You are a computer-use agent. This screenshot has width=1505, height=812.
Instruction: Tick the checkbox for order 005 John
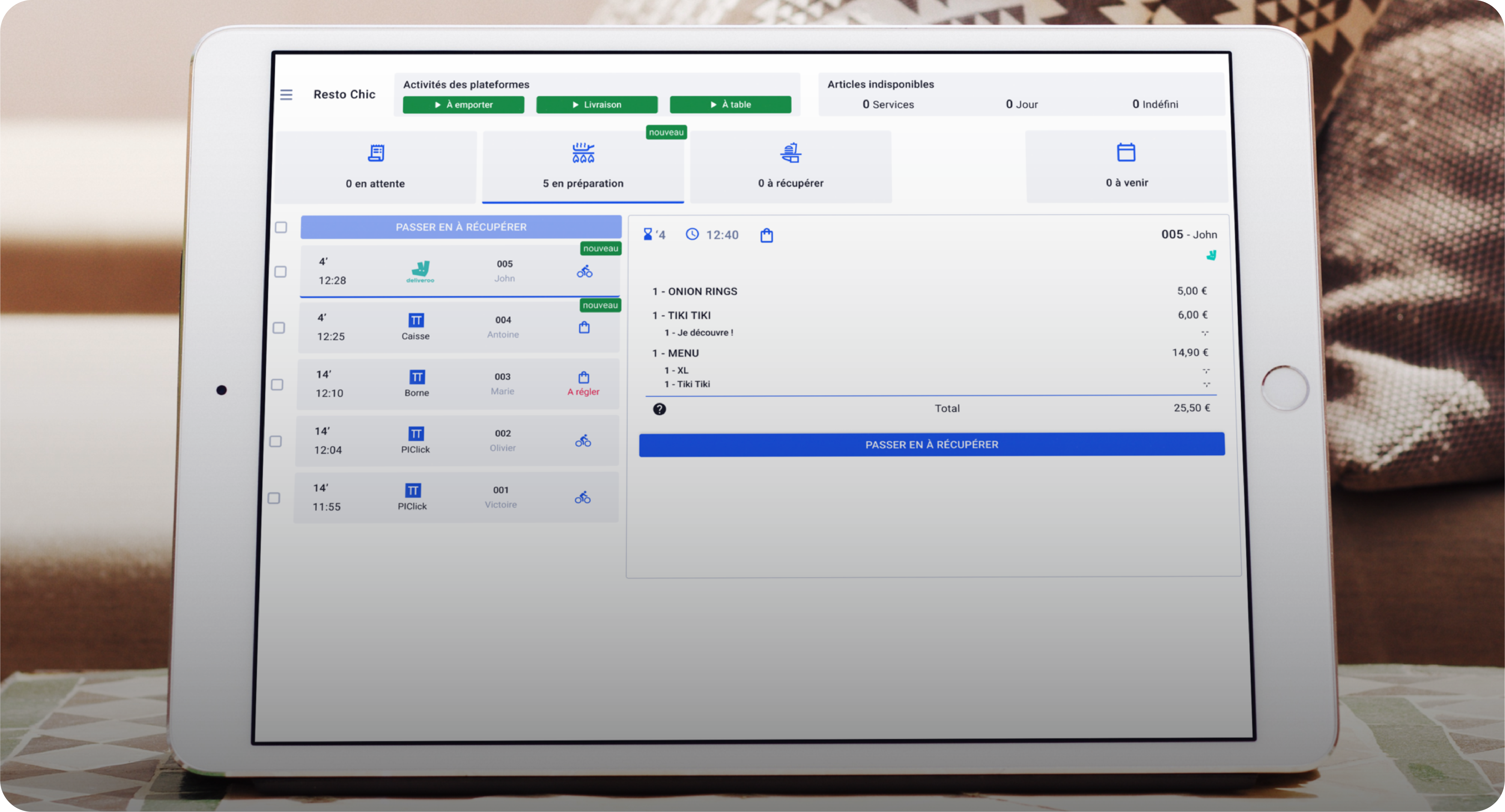(x=280, y=272)
